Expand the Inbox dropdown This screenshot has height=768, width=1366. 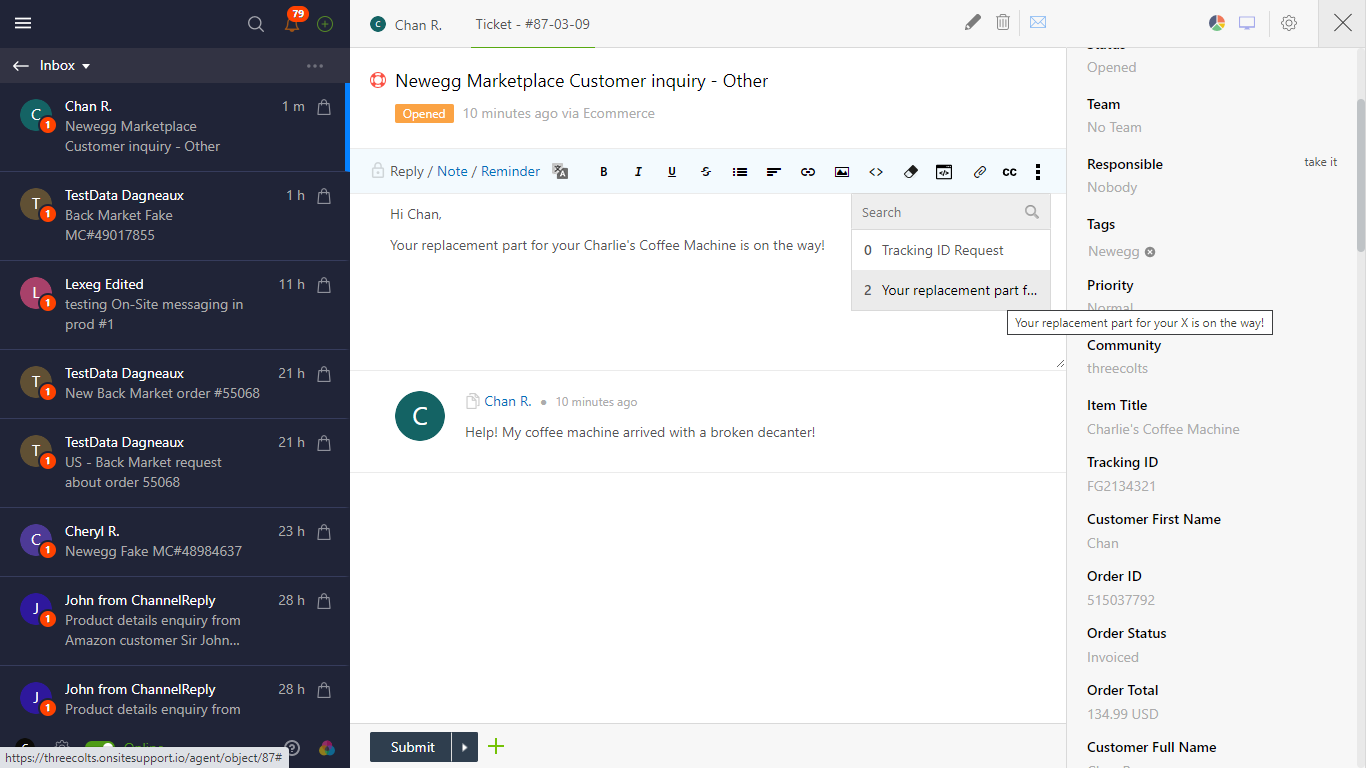click(65, 65)
